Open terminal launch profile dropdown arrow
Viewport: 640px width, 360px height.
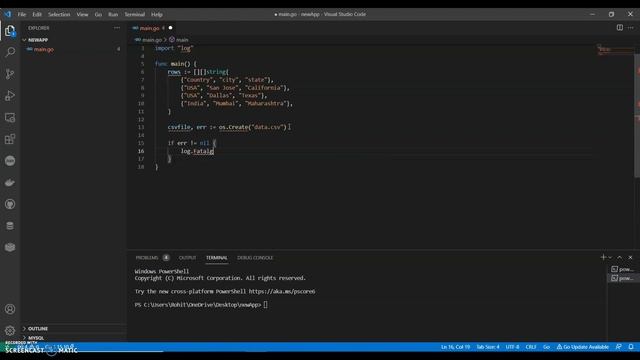(611, 258)
